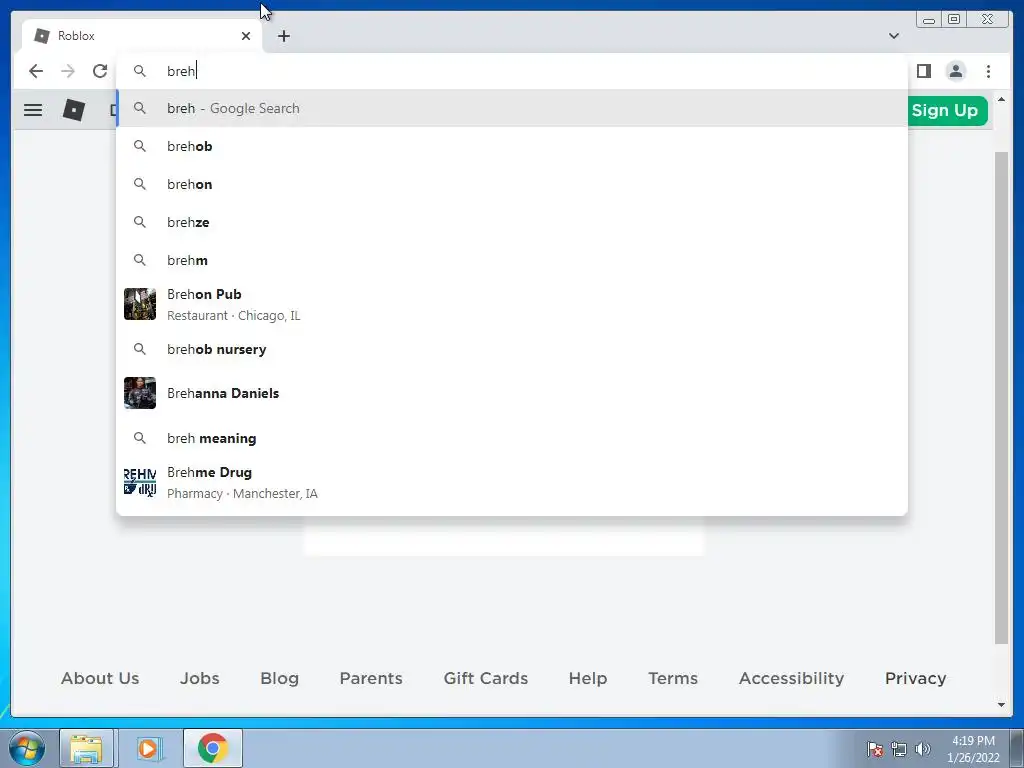Select the Roblox browser tab
This screenshot has height=768, width=1024.
coord(142,36)
